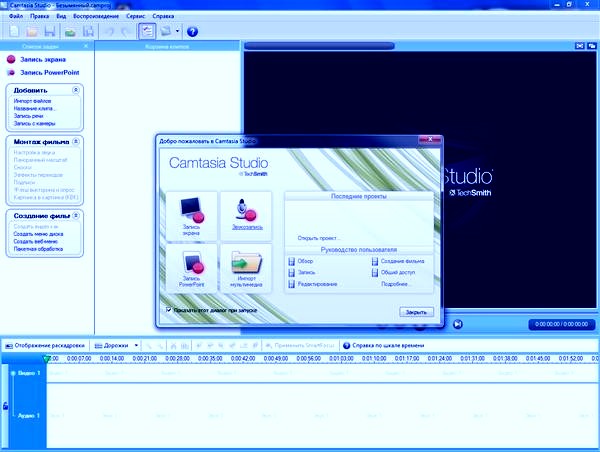Screen dimensions: 600x452
Task: Click the Save project floppy disk icon
Action: (x=50, y=32)
